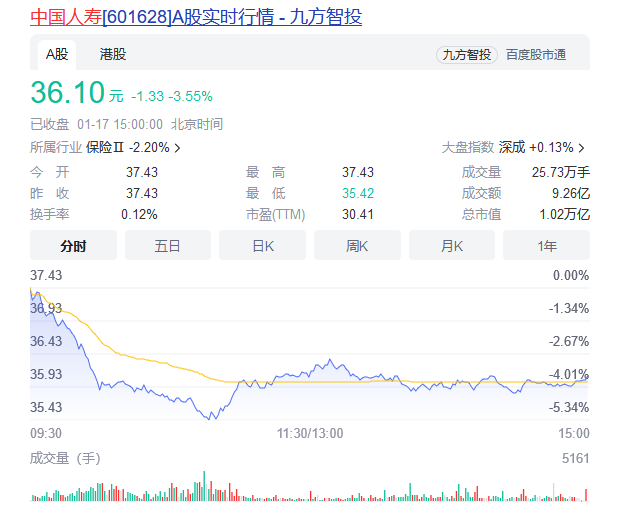
Task: Click the 成交量 (手) volume chart label
Action: click(65, 458)
